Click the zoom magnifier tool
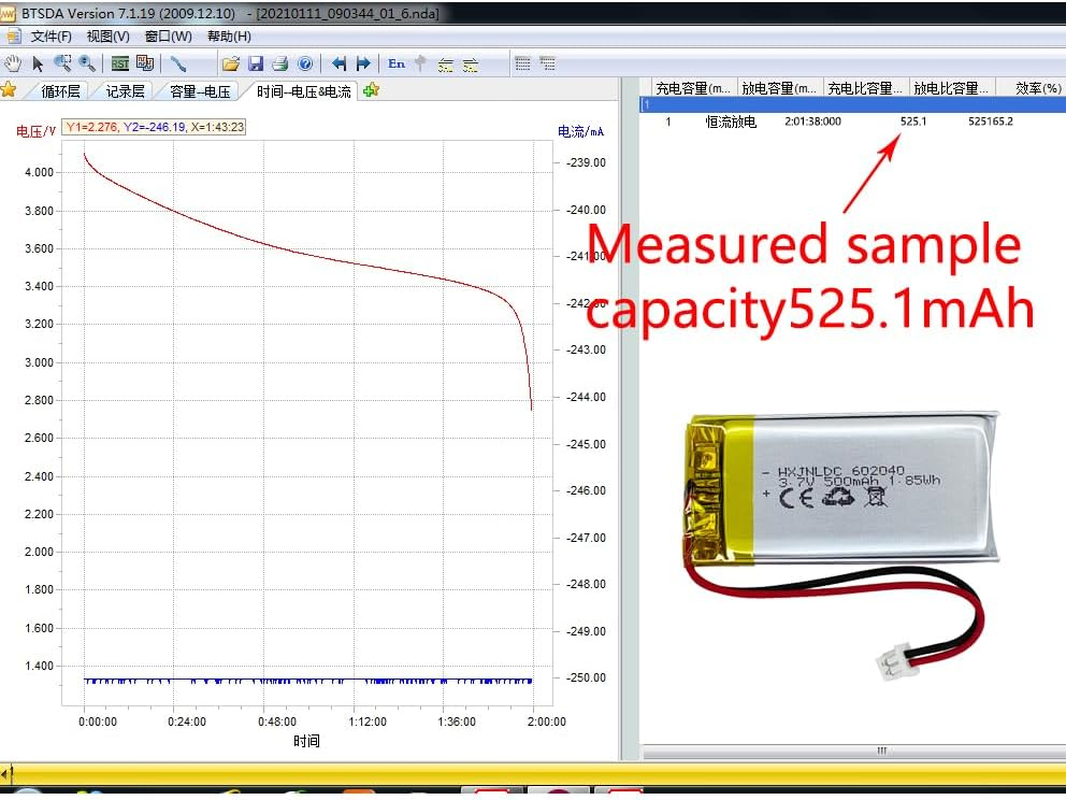This screenshot has height=800, width=1066. [x=88, y=63]
